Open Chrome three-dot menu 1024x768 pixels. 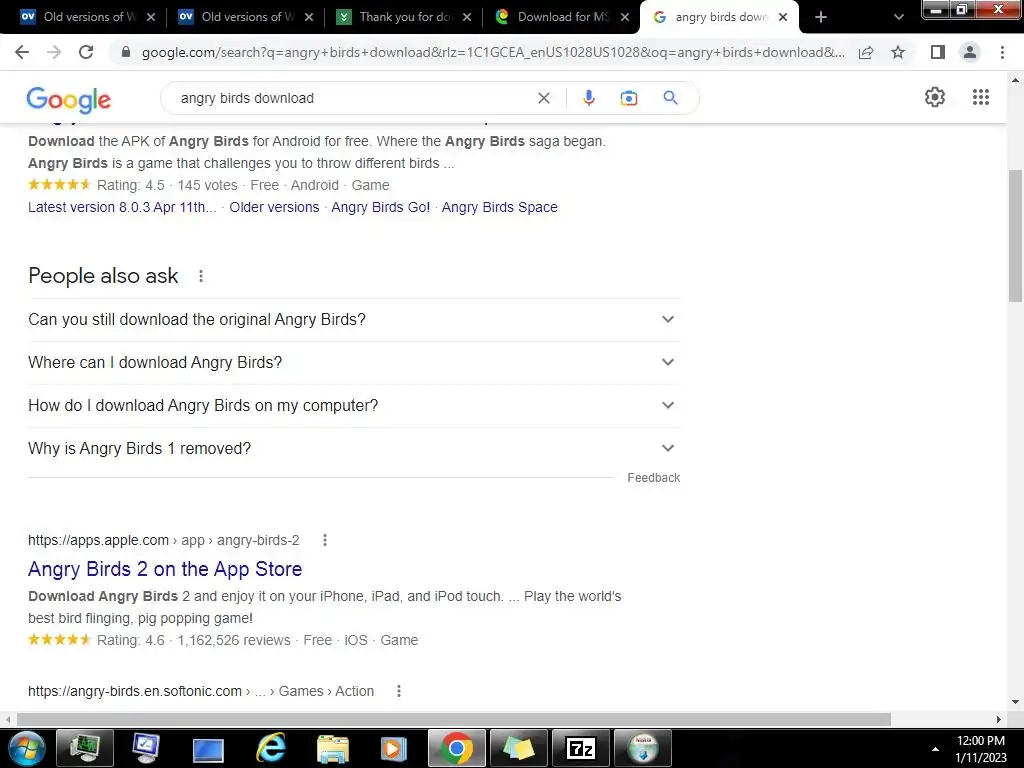[x=1002, y=52]
